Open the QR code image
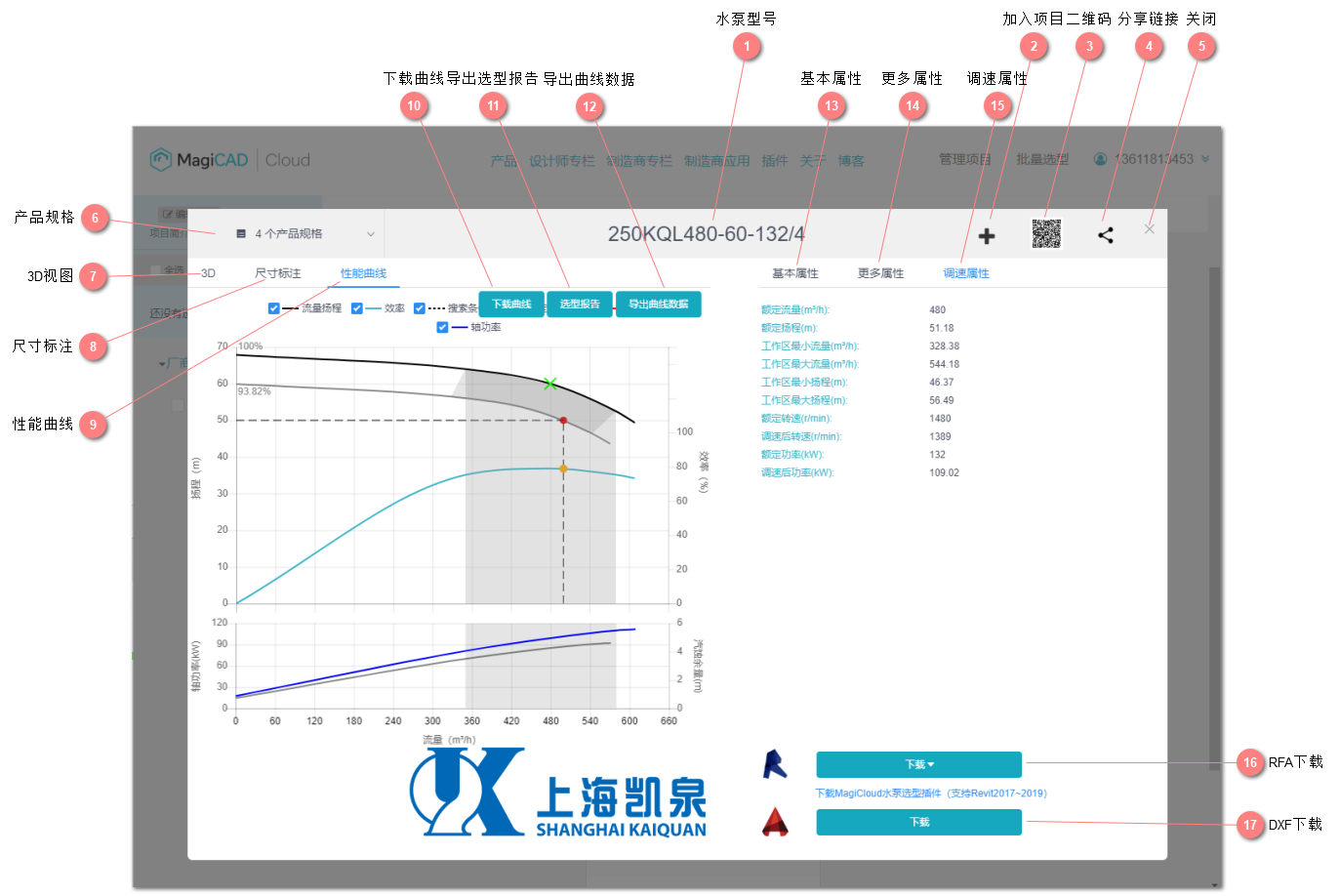Viewport: 1340px width, 896px height. click(1046, 233)
